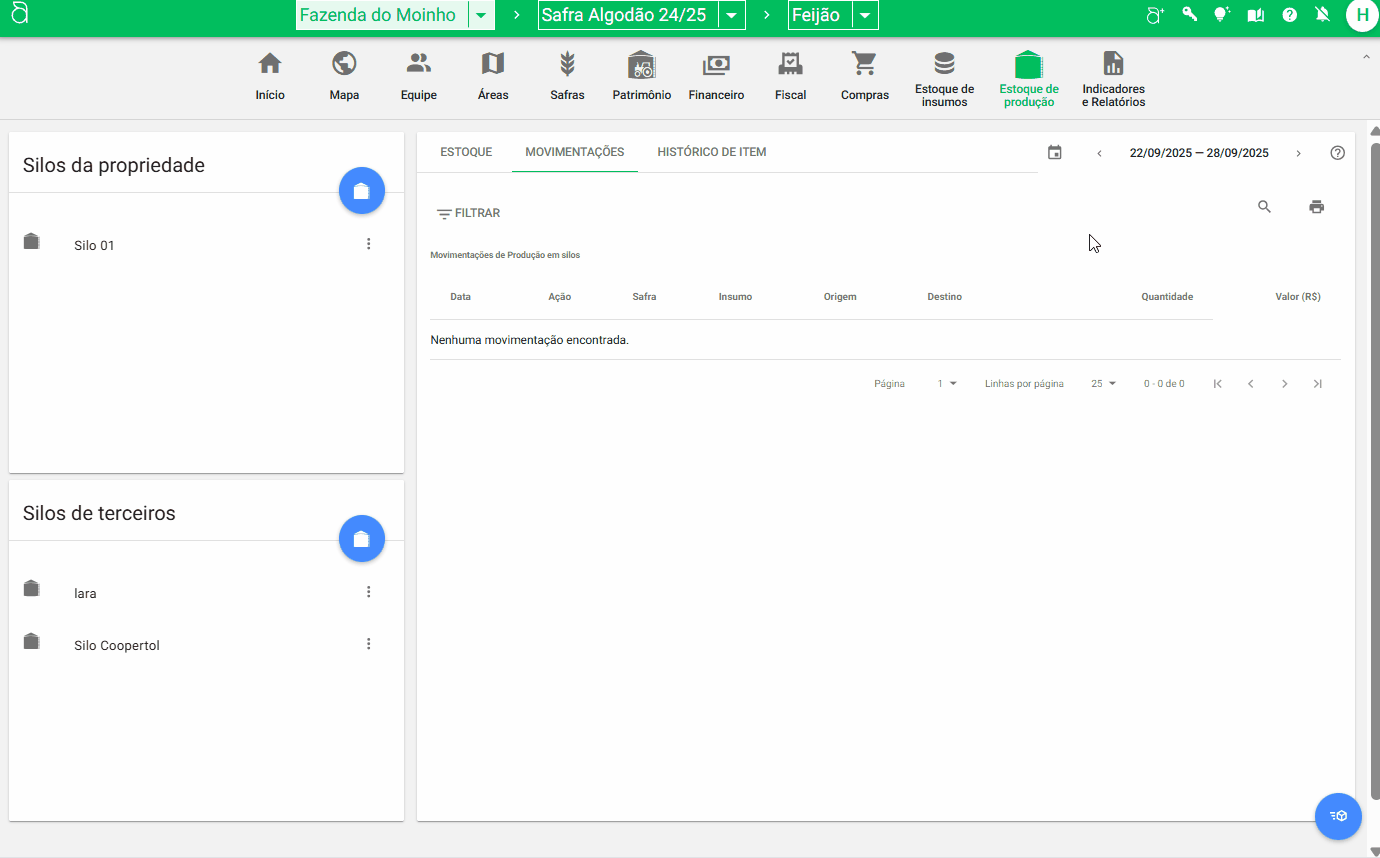Open the rows per page dropdown
1380x858 pixels.
pos(1103,384)
